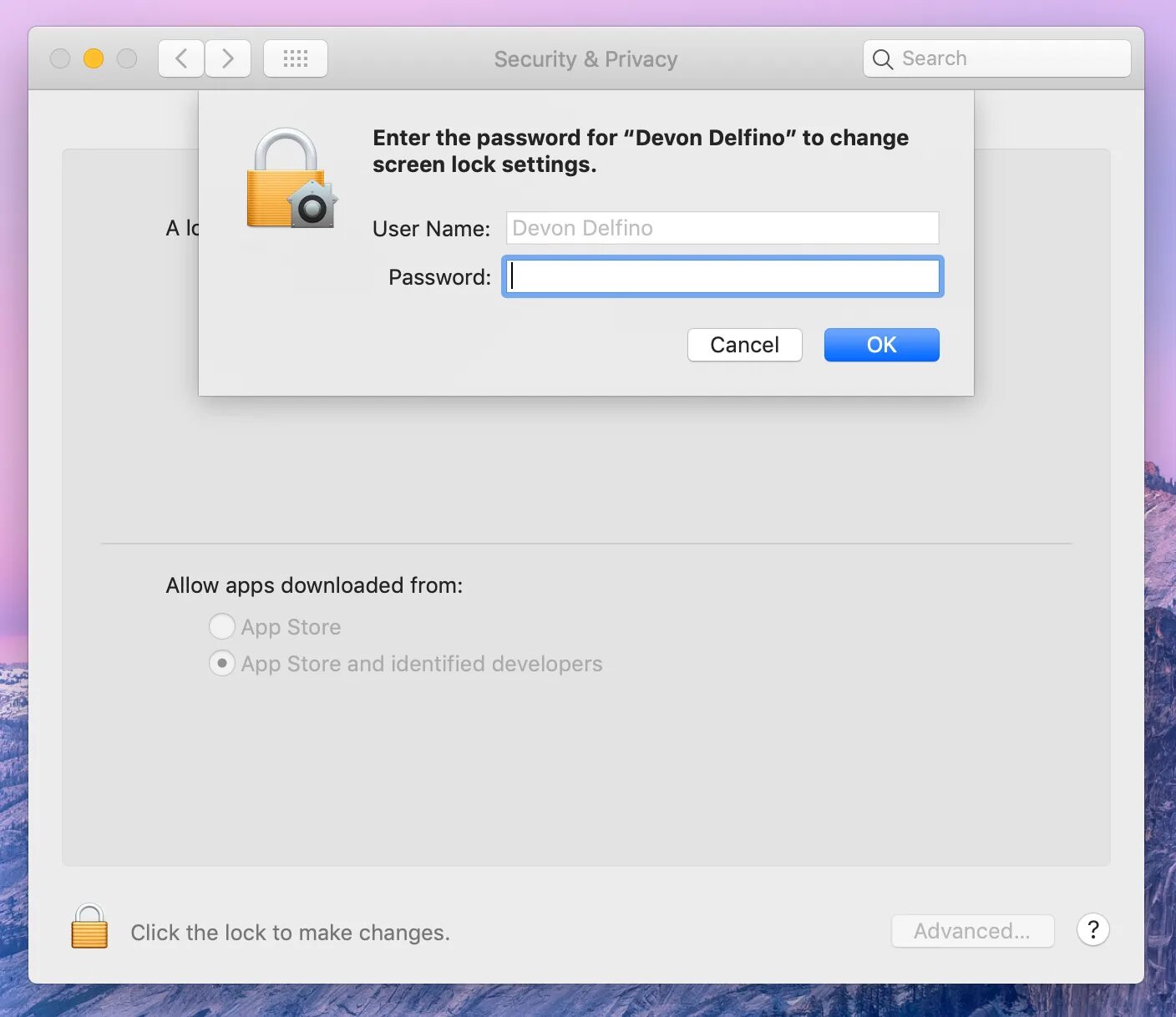
Task: Open help with the question mark button
Action: (1092, 929)
